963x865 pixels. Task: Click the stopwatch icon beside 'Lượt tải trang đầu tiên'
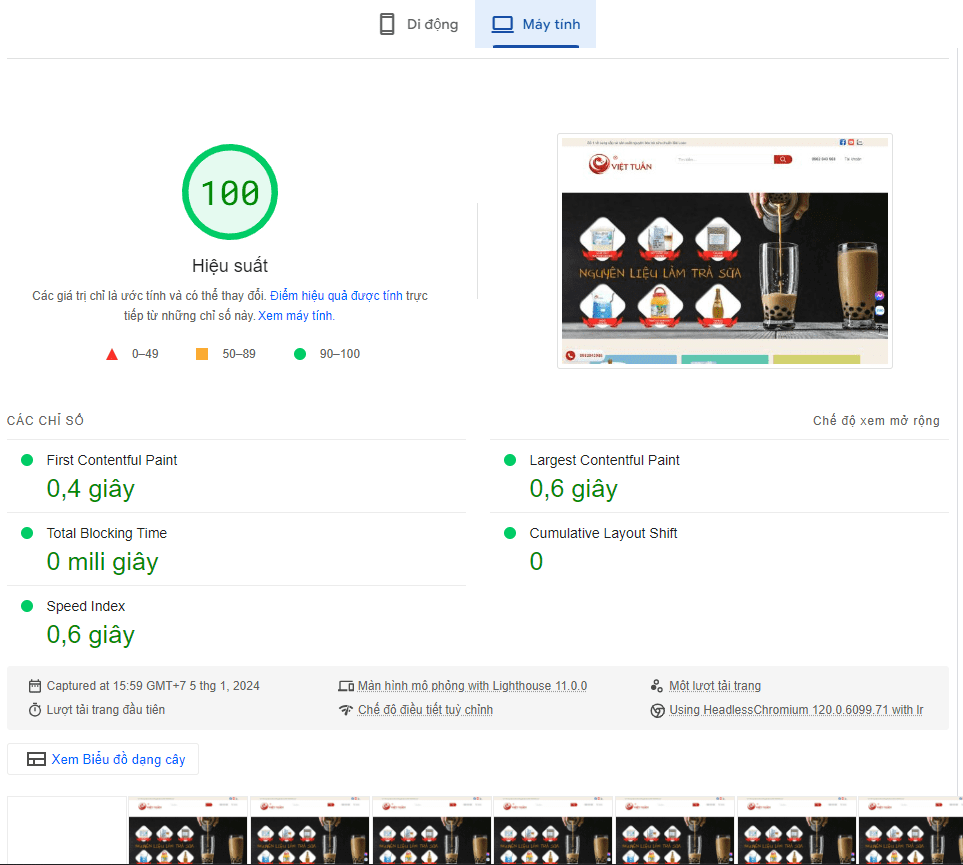tap(35, 710)
